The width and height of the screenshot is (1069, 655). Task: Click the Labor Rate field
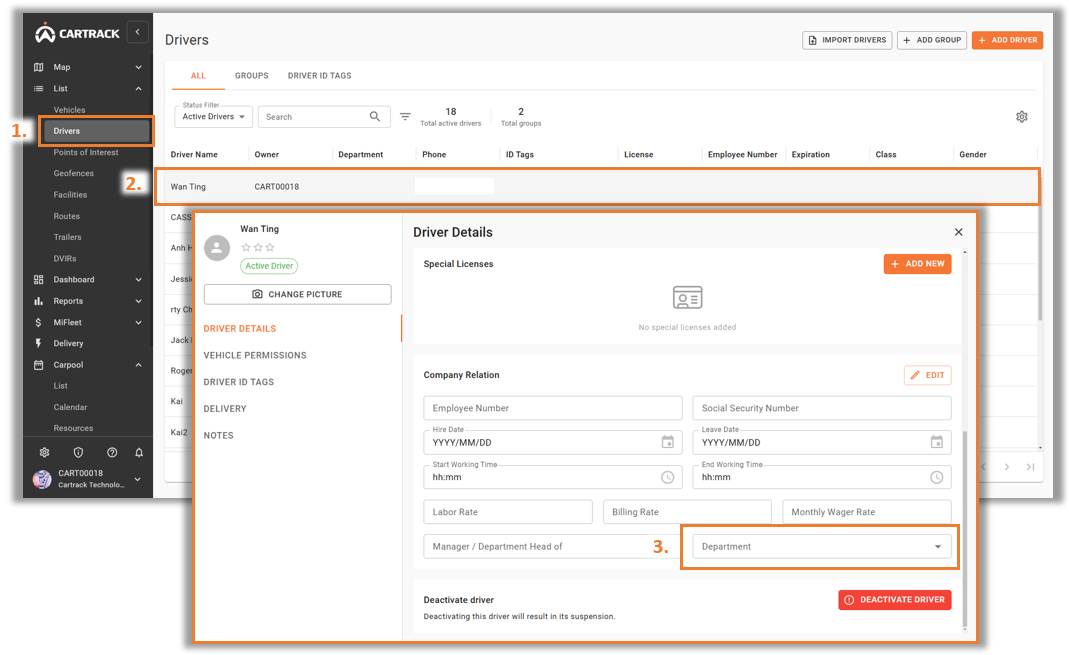pyautogui.click(x=508, y=512)
